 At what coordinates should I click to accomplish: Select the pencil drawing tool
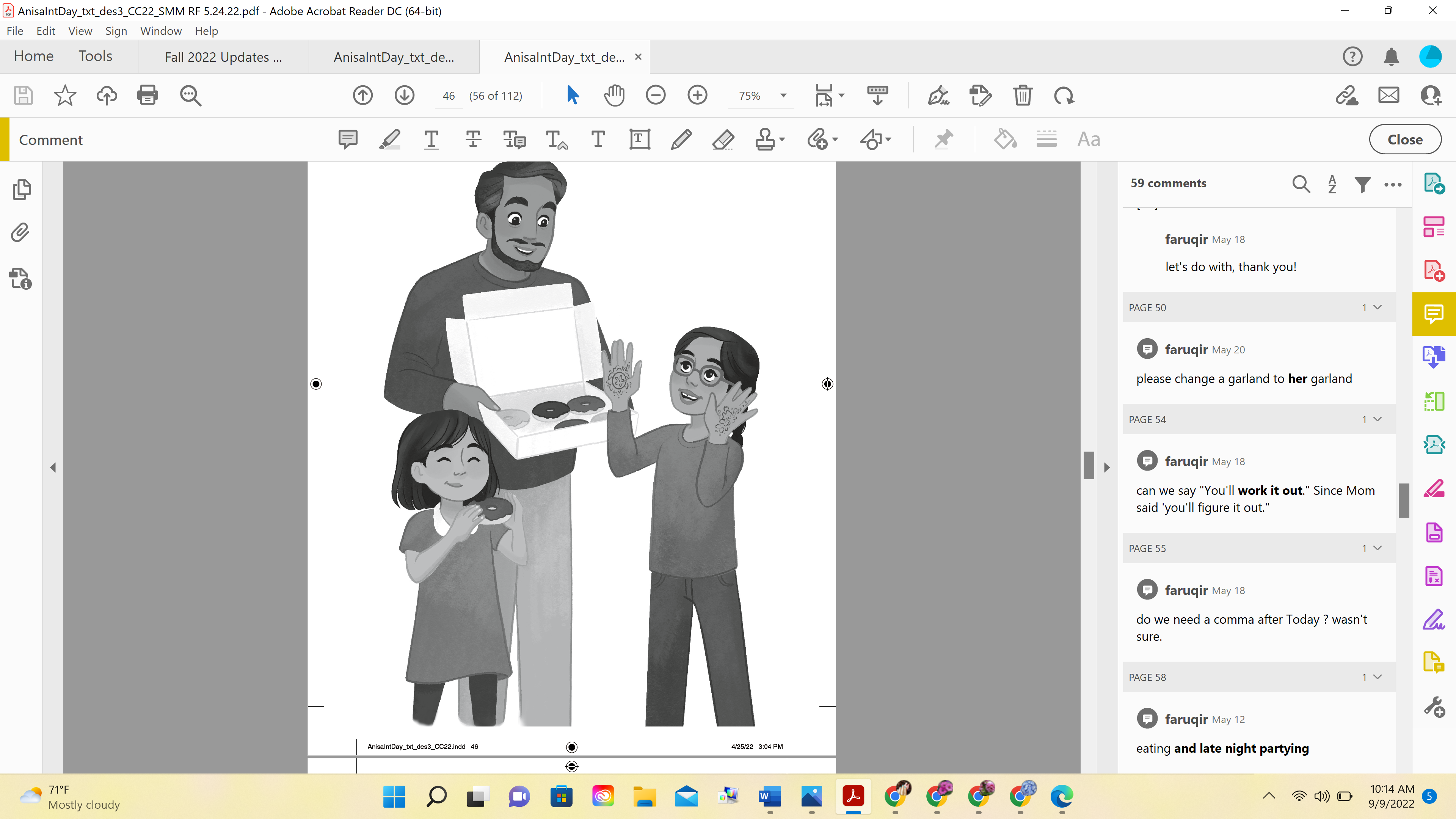pyautogui.click(x=681, y=139)
